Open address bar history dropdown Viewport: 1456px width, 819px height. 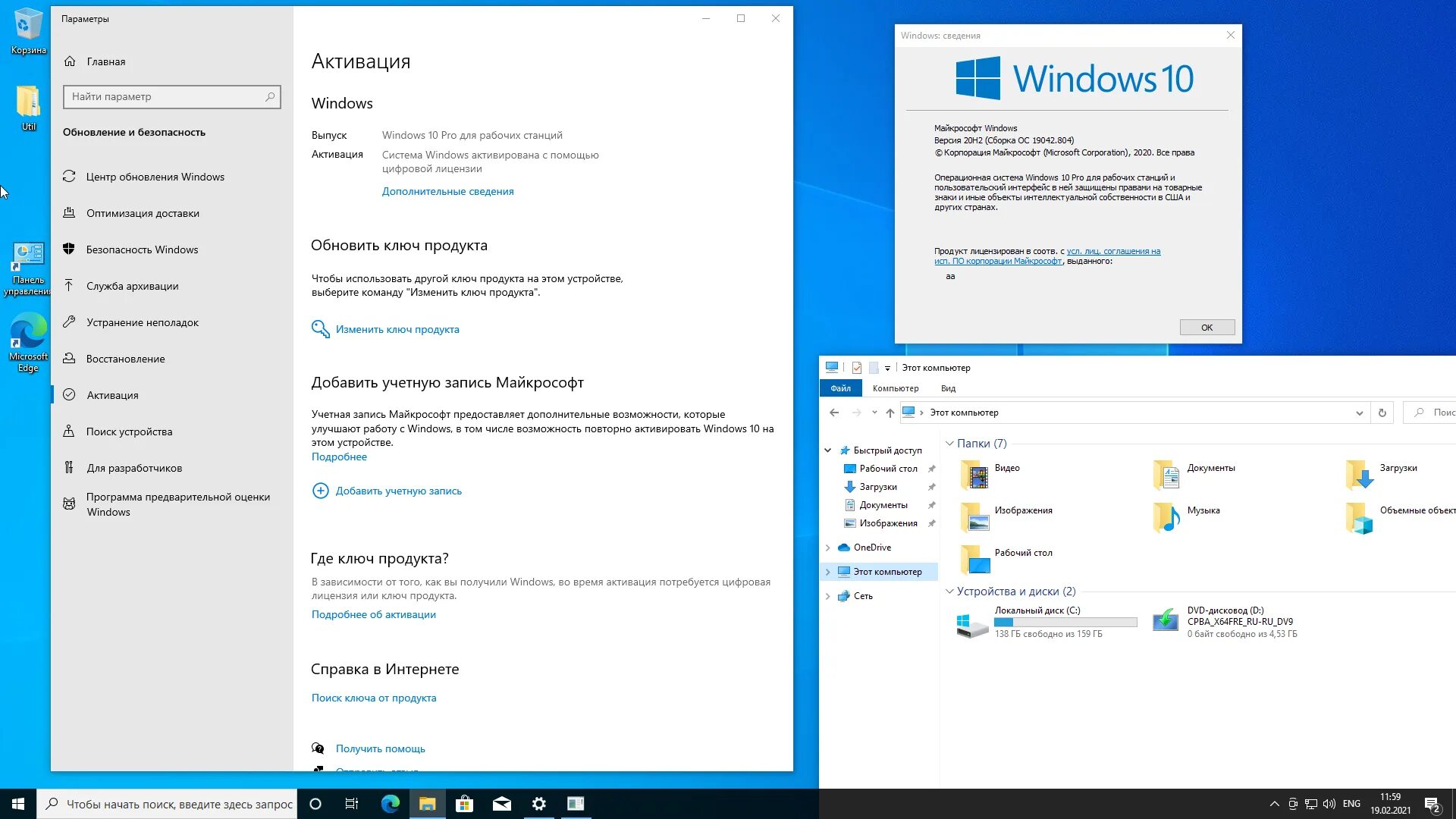(1359, 413)
